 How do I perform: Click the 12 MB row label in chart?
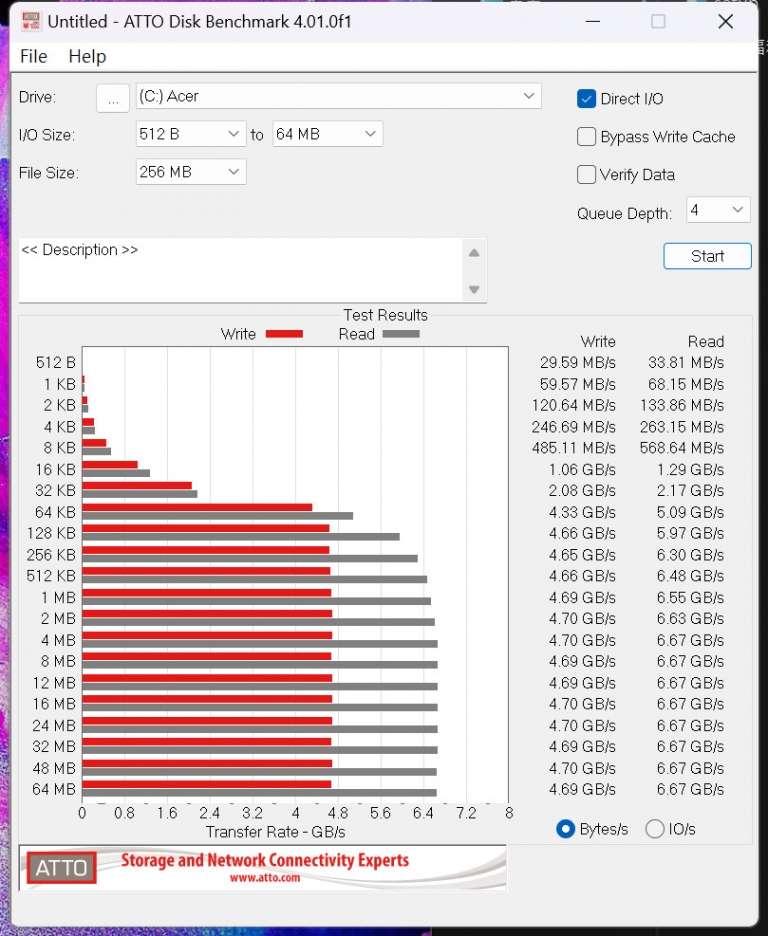click(54, 683)
